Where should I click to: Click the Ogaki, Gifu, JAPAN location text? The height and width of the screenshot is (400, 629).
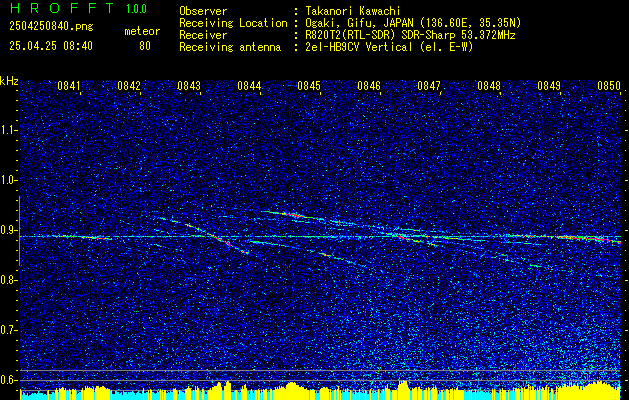(x=413, y=23)
